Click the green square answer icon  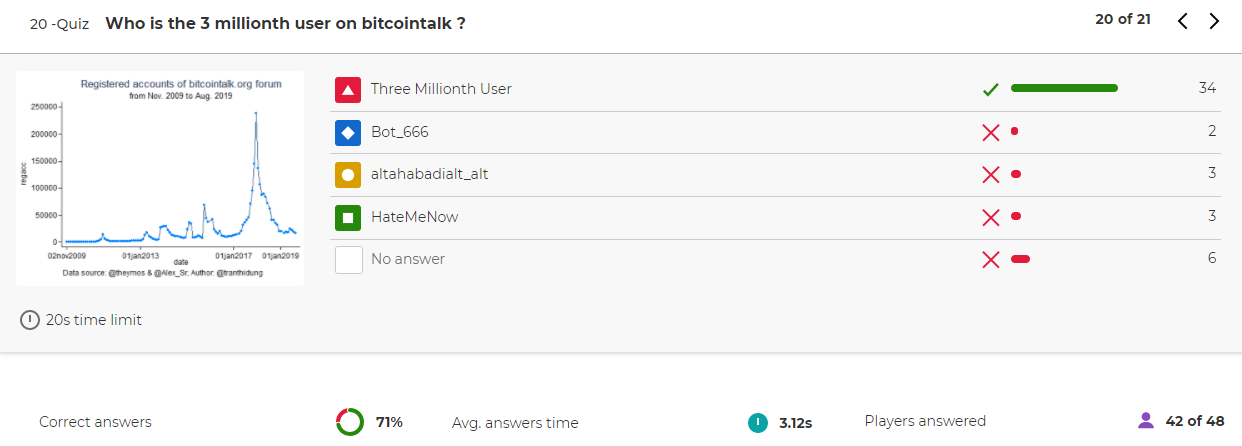tap(348, 217)
